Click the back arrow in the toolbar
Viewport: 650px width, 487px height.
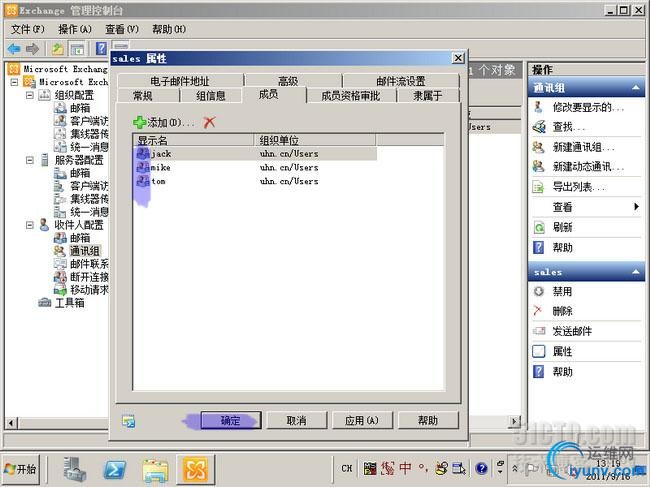point(14,49)
